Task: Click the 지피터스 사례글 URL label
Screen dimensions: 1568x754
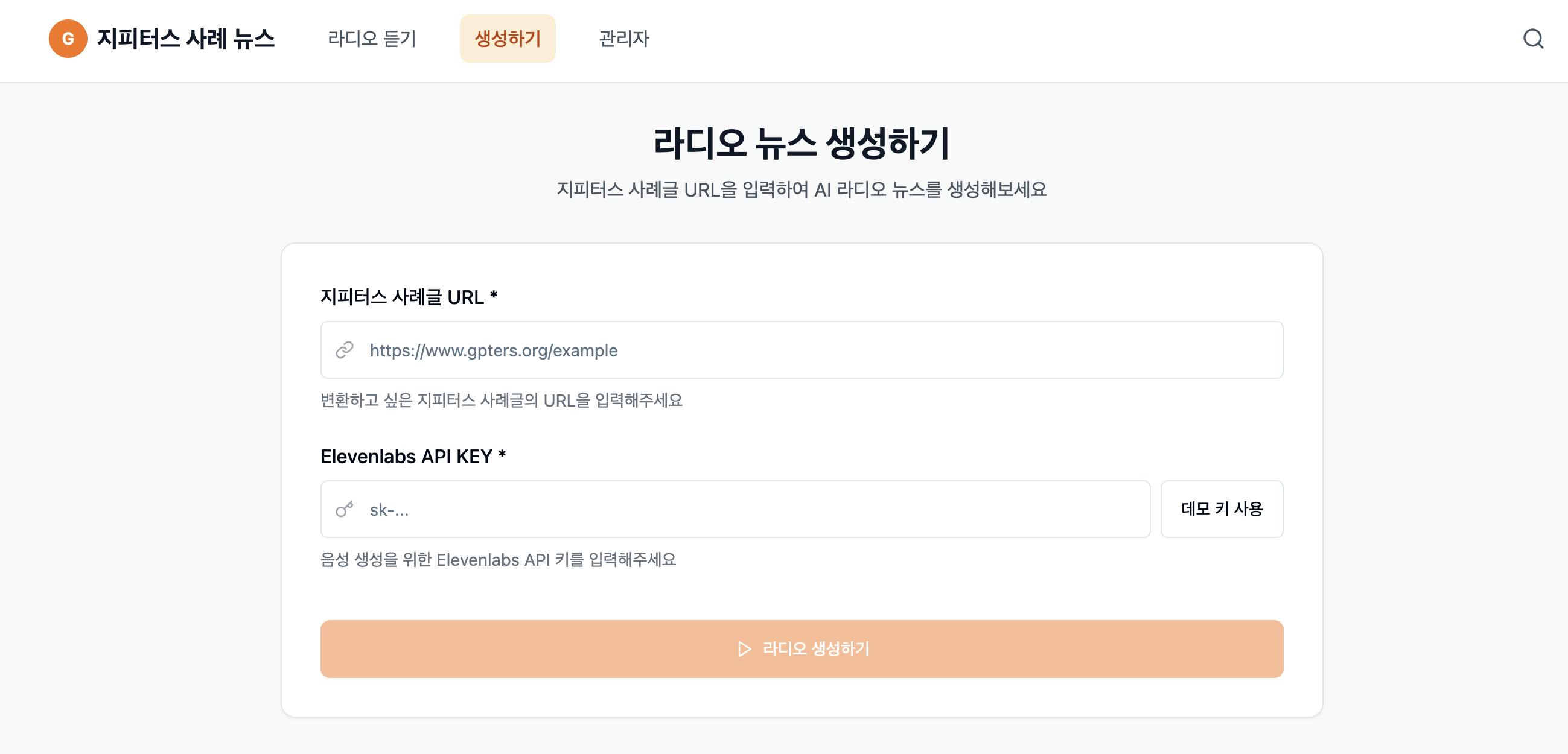Action: [x=402, y=297]
